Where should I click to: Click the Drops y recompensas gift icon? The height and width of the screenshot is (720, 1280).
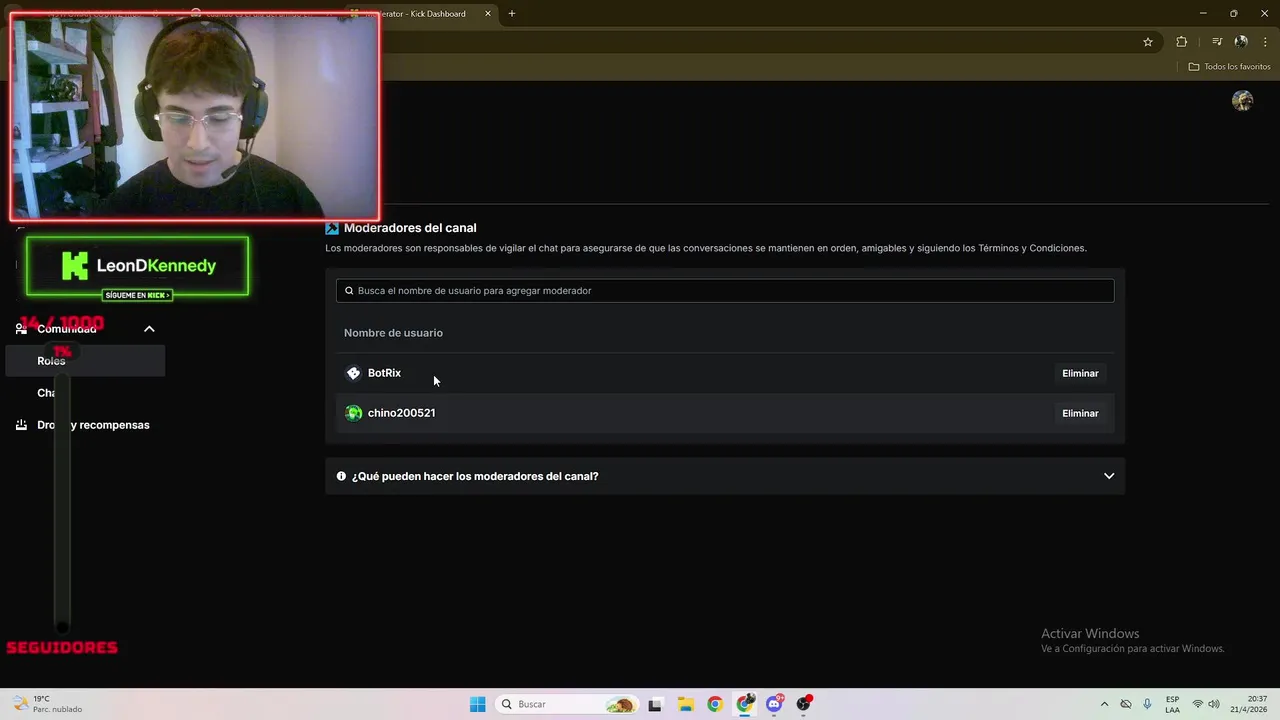(21, 425)
